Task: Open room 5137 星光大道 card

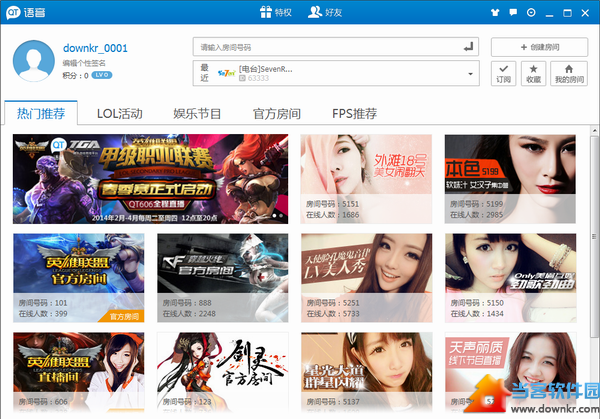Action: (366, 372)
